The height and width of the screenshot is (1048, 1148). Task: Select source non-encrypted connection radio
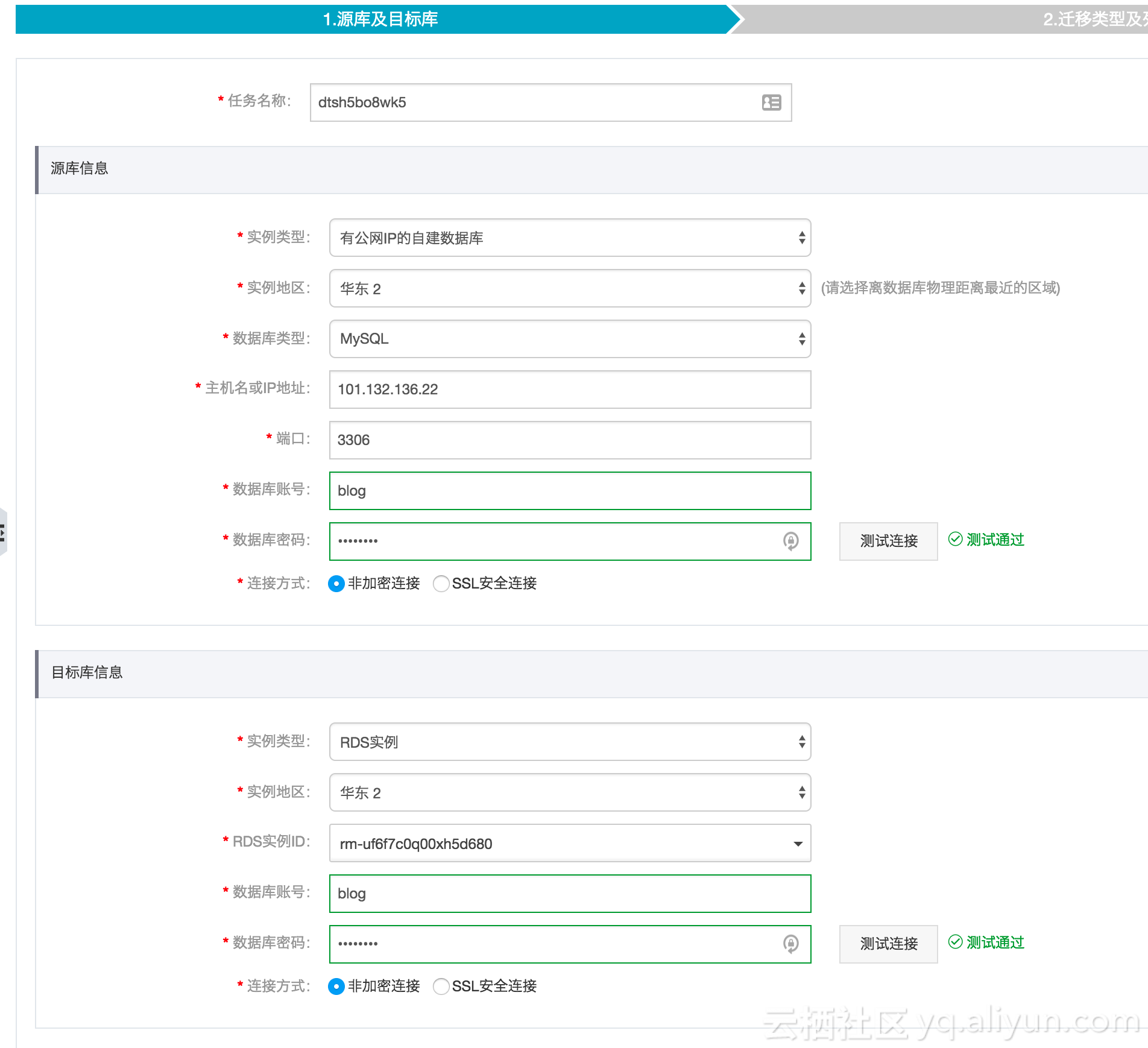pyautogui.click(x=336, y=584)
